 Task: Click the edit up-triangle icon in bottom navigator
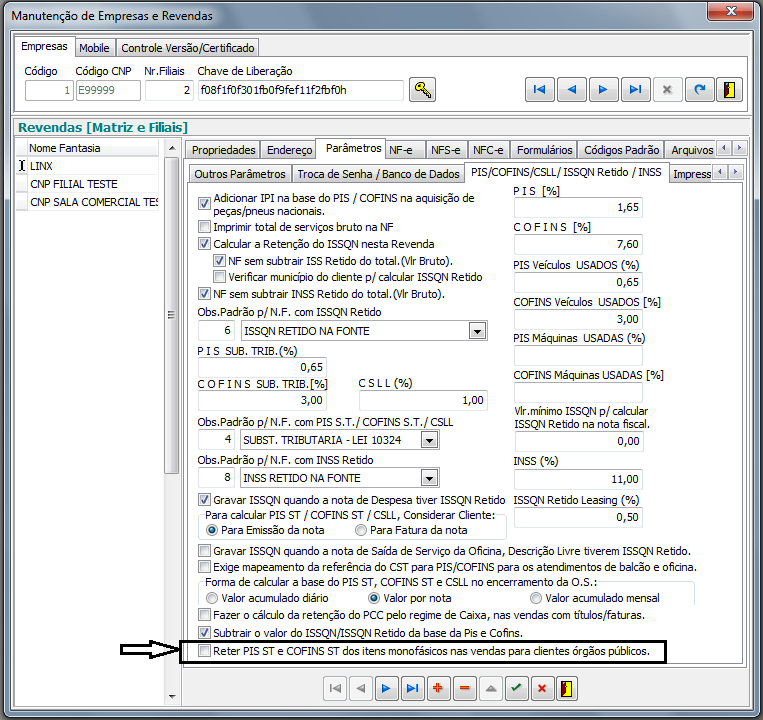tap(491, 688)
